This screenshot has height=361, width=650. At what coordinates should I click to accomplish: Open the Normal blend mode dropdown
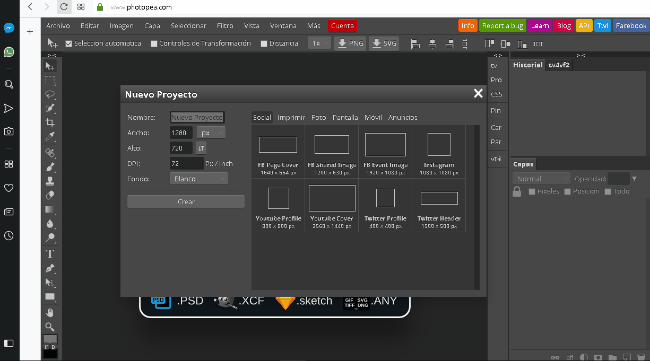click(x=541, y=179)
